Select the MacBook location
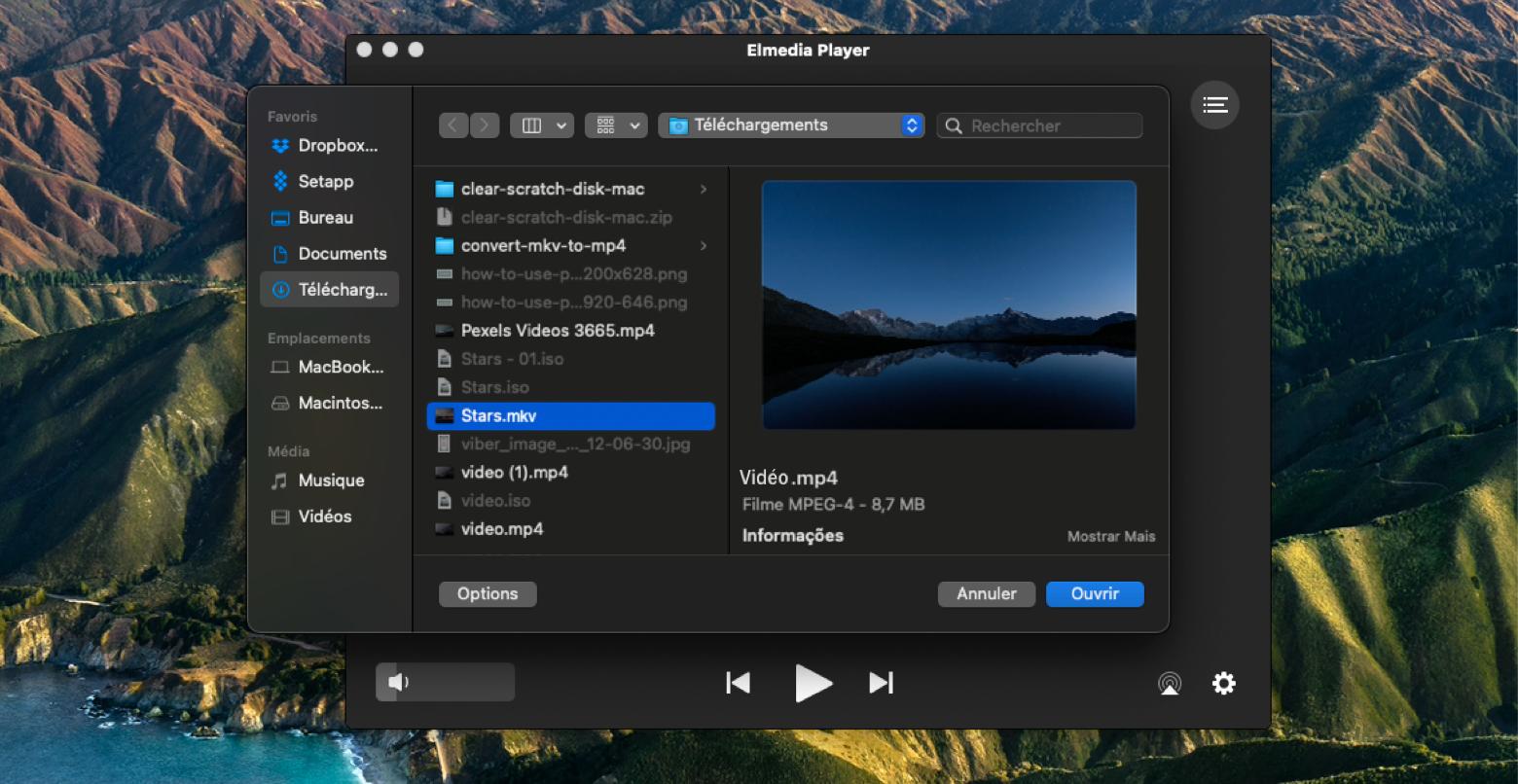 click(x=329, y=368)
